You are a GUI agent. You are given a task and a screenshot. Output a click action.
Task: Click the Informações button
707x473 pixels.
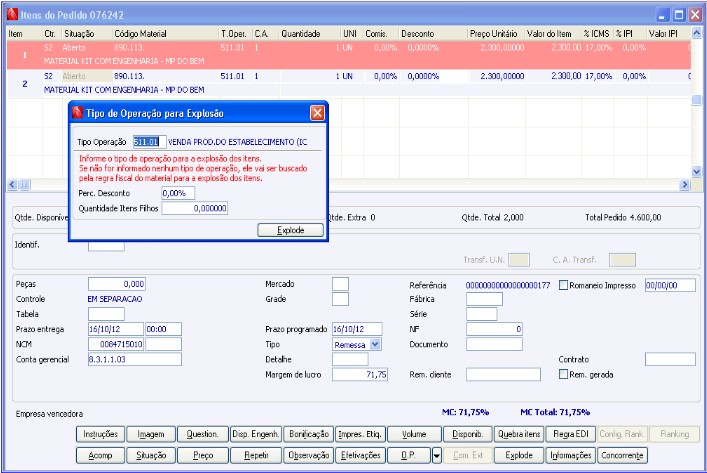(571, 455)
